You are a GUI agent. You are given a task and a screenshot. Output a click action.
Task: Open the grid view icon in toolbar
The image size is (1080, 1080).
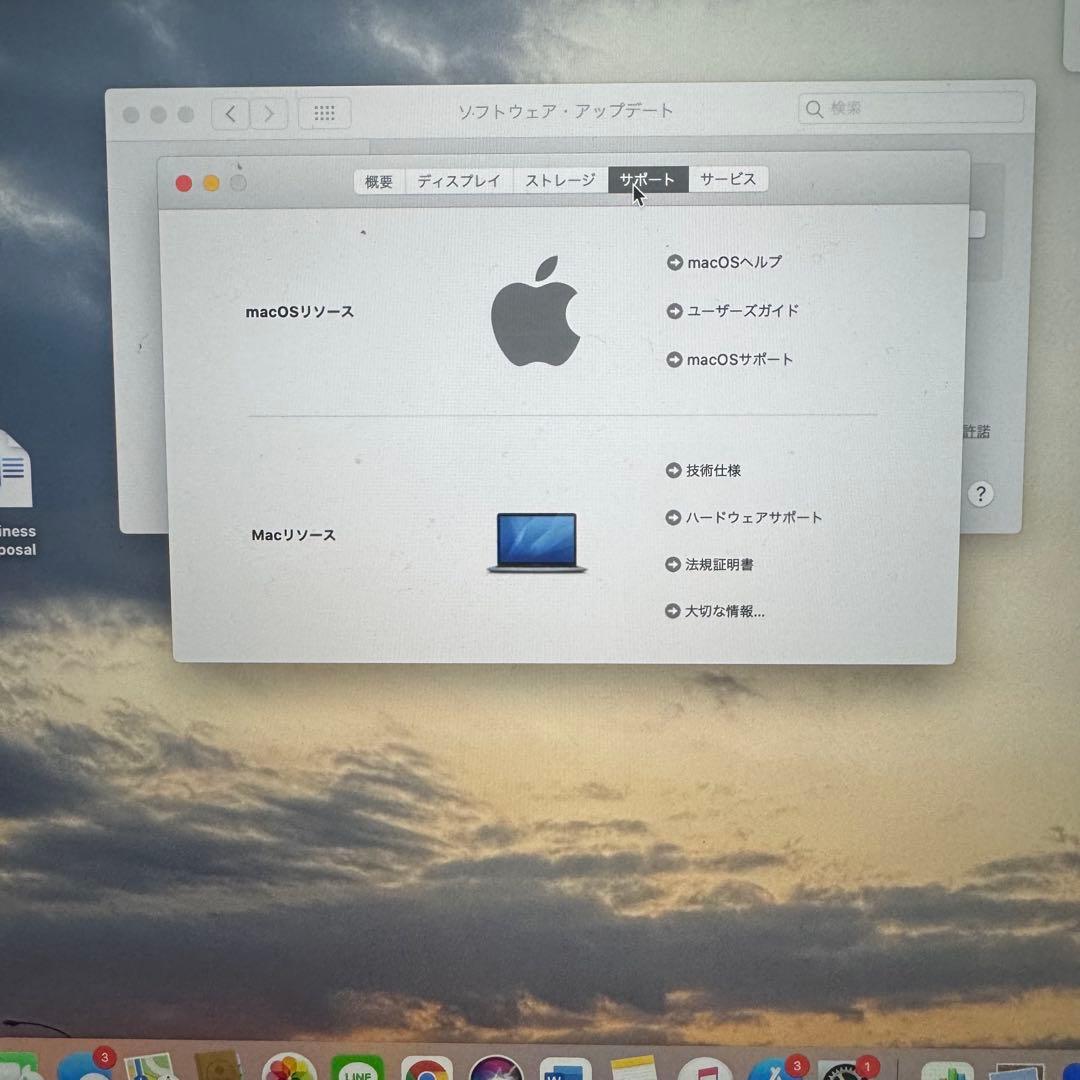[x=324, y=113]
